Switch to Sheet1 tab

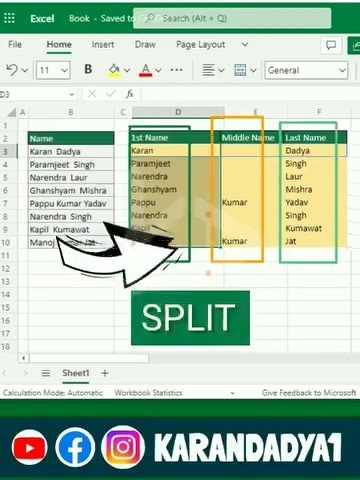point(76,373)
